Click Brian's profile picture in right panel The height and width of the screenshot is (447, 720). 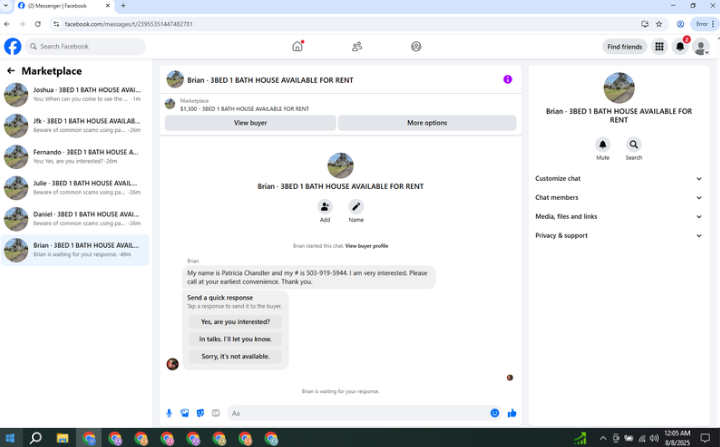619,87
